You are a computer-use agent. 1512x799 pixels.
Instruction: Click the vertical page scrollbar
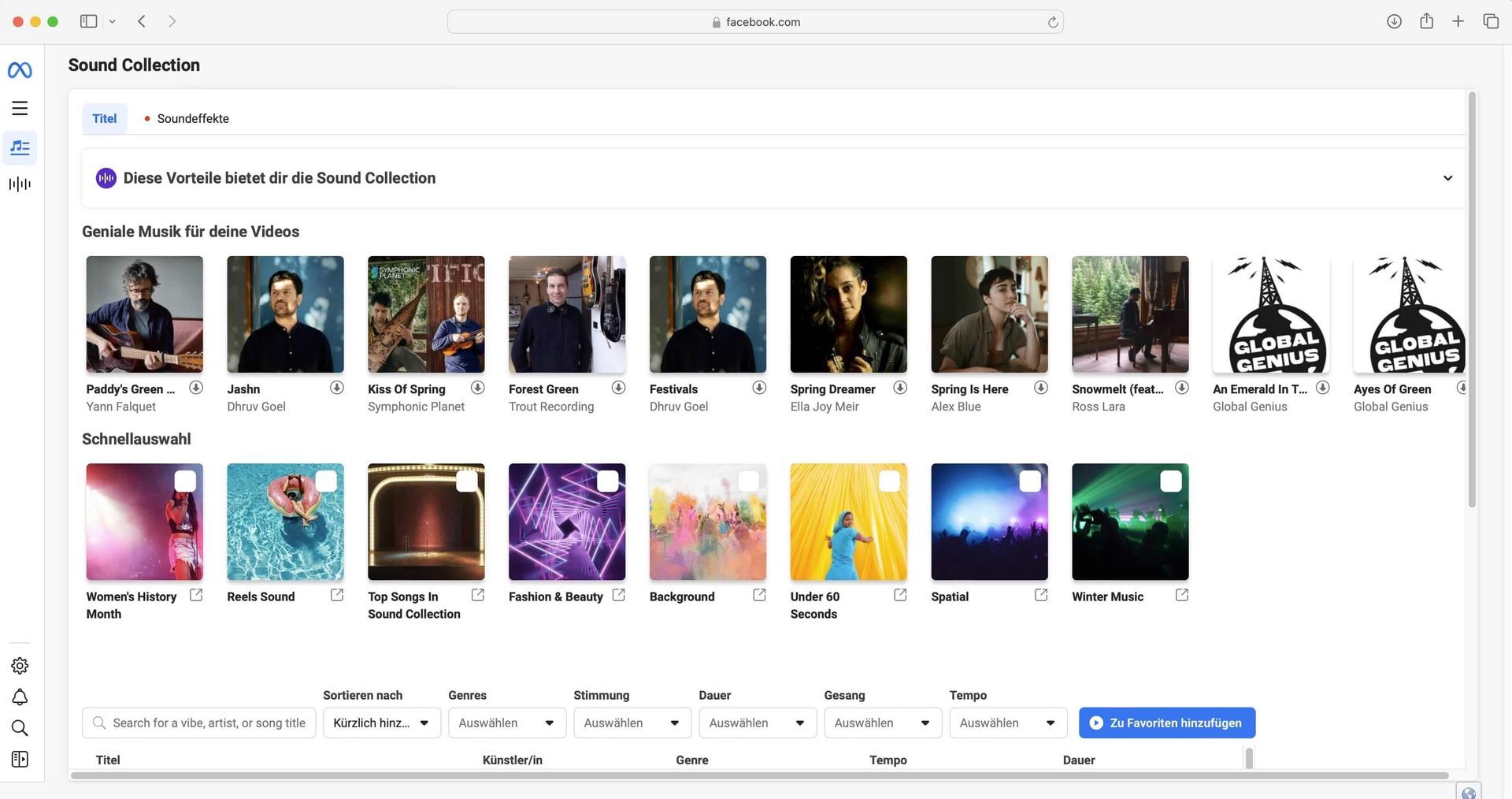click(1471, 300)
